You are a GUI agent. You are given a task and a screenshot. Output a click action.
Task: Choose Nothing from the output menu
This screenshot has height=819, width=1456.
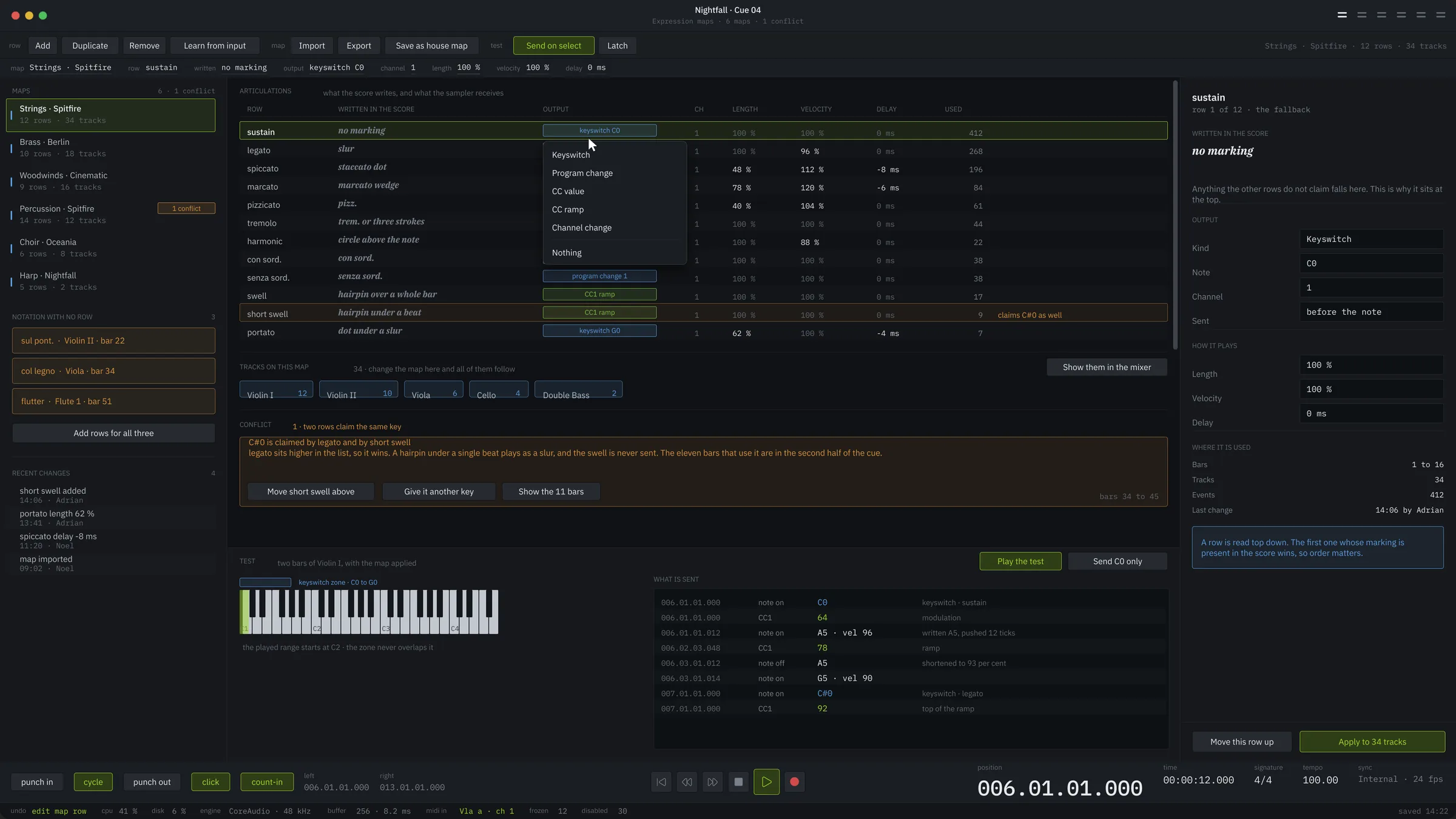[x=615, y=252]
